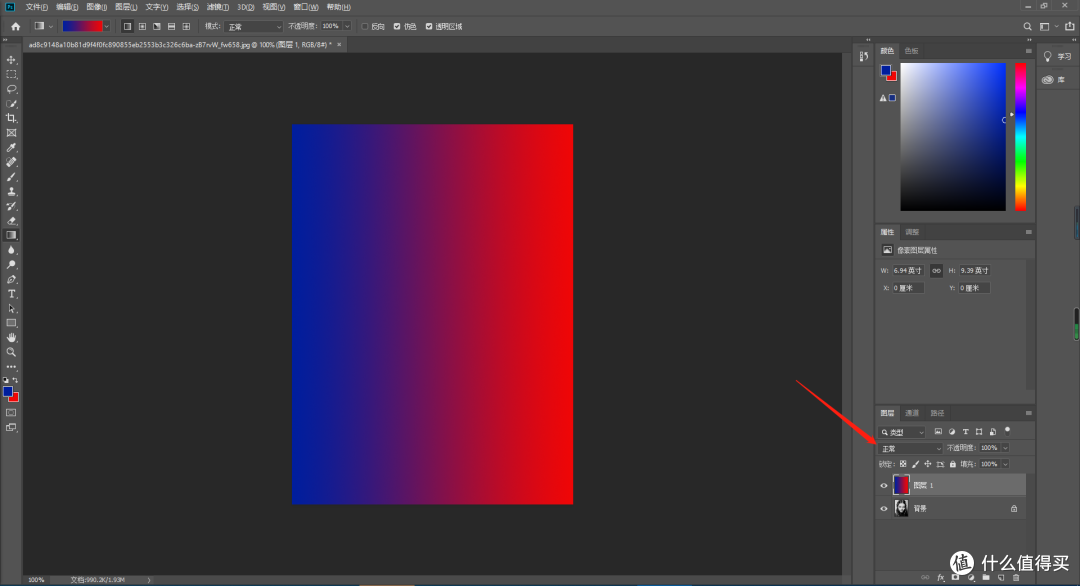This screenshot has width=1080, height=586.
Task: Open the options bar 模式 dropdown
Action: [x=253, y=26]
